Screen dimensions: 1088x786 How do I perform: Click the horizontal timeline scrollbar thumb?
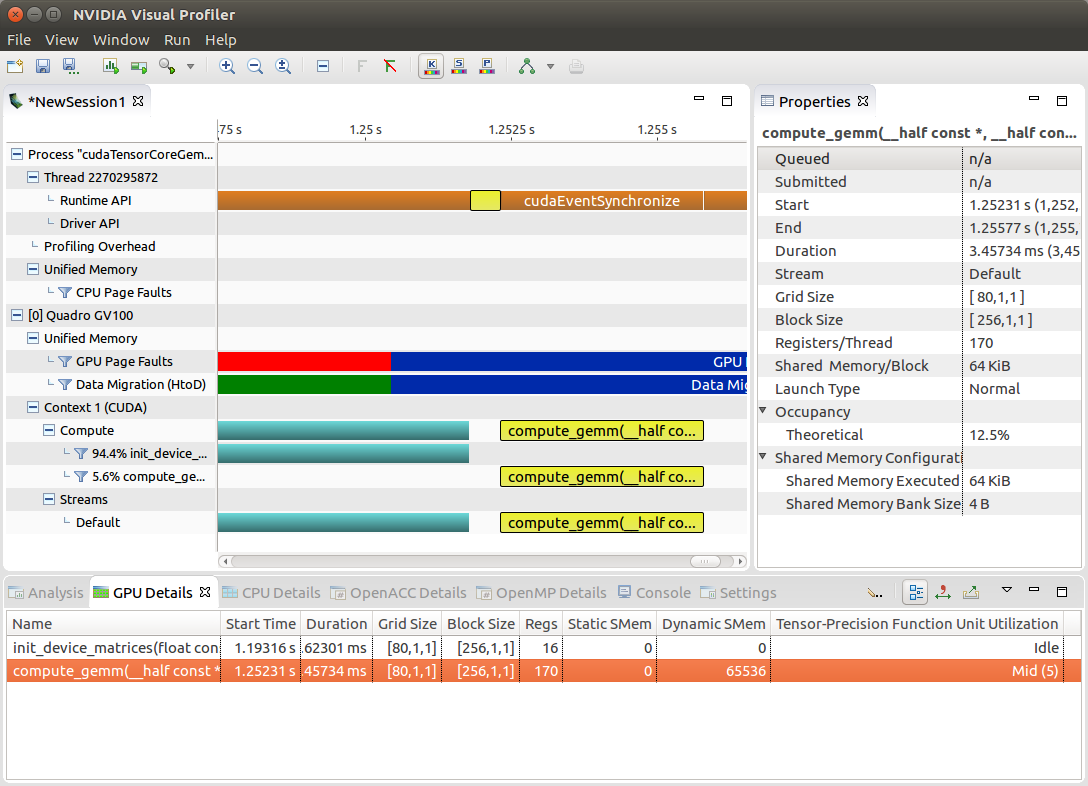(705, 561)
